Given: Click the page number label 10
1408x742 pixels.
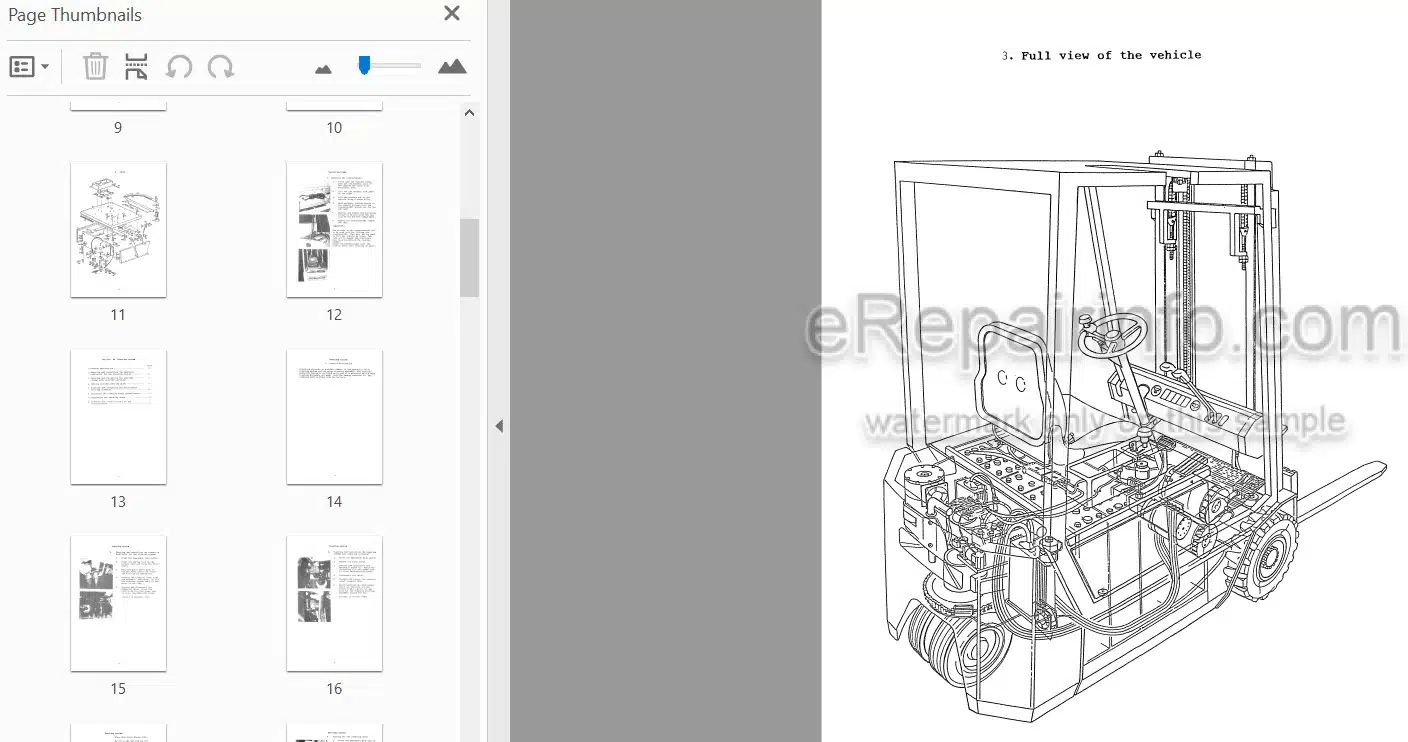Looking at the screenshot, I should (334, 128).
